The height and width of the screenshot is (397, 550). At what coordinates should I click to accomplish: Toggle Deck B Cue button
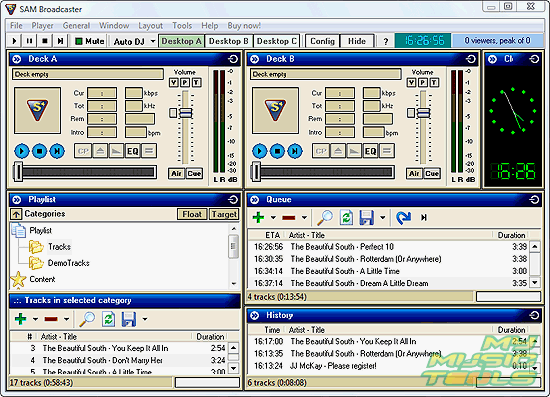point(432,173)
